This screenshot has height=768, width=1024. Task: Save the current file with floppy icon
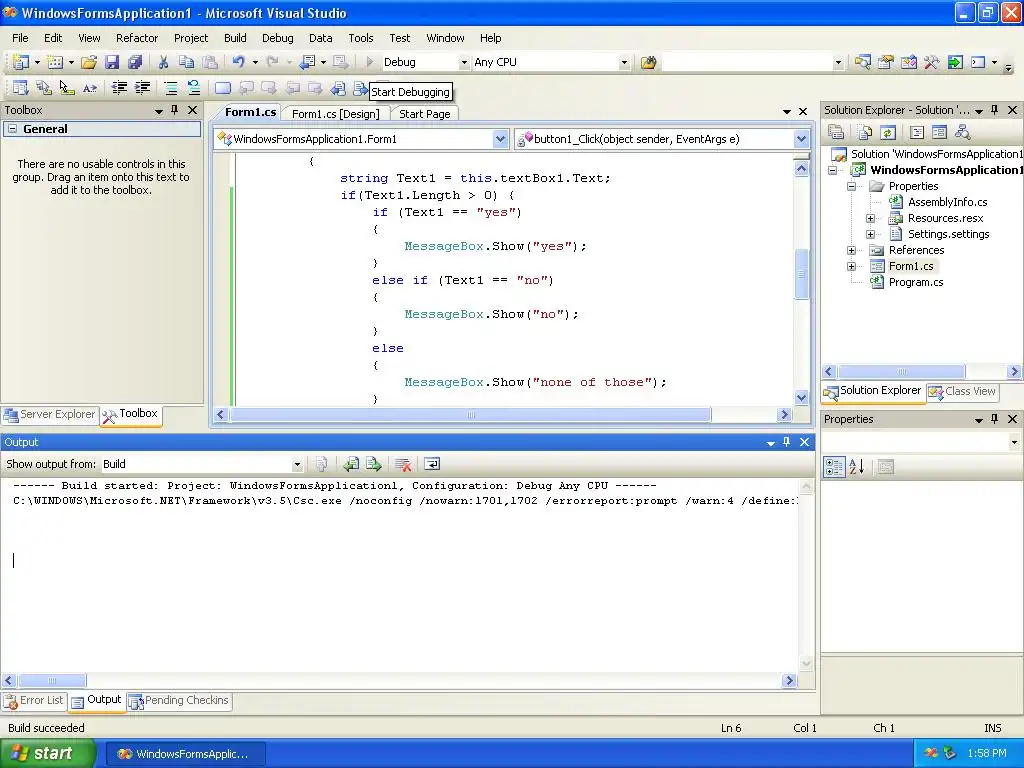(x=112, y=62)
